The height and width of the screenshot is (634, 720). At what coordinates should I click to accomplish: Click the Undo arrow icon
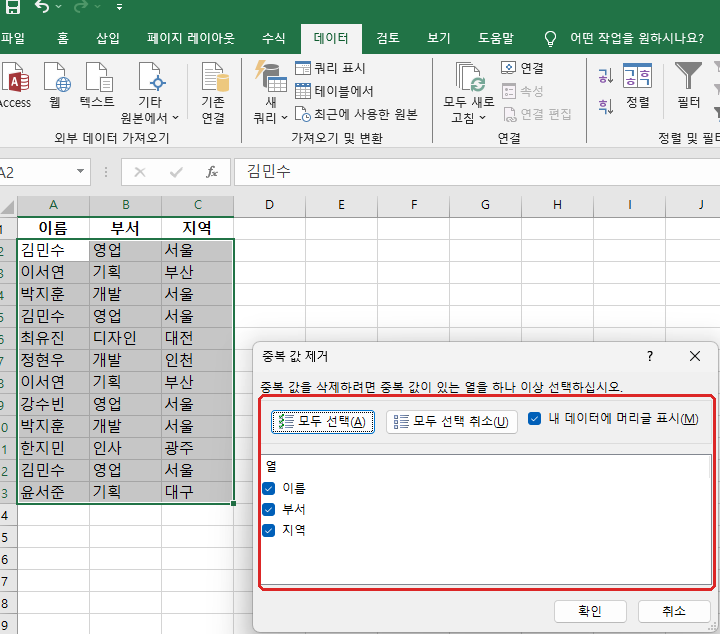(x=42, y=6)
